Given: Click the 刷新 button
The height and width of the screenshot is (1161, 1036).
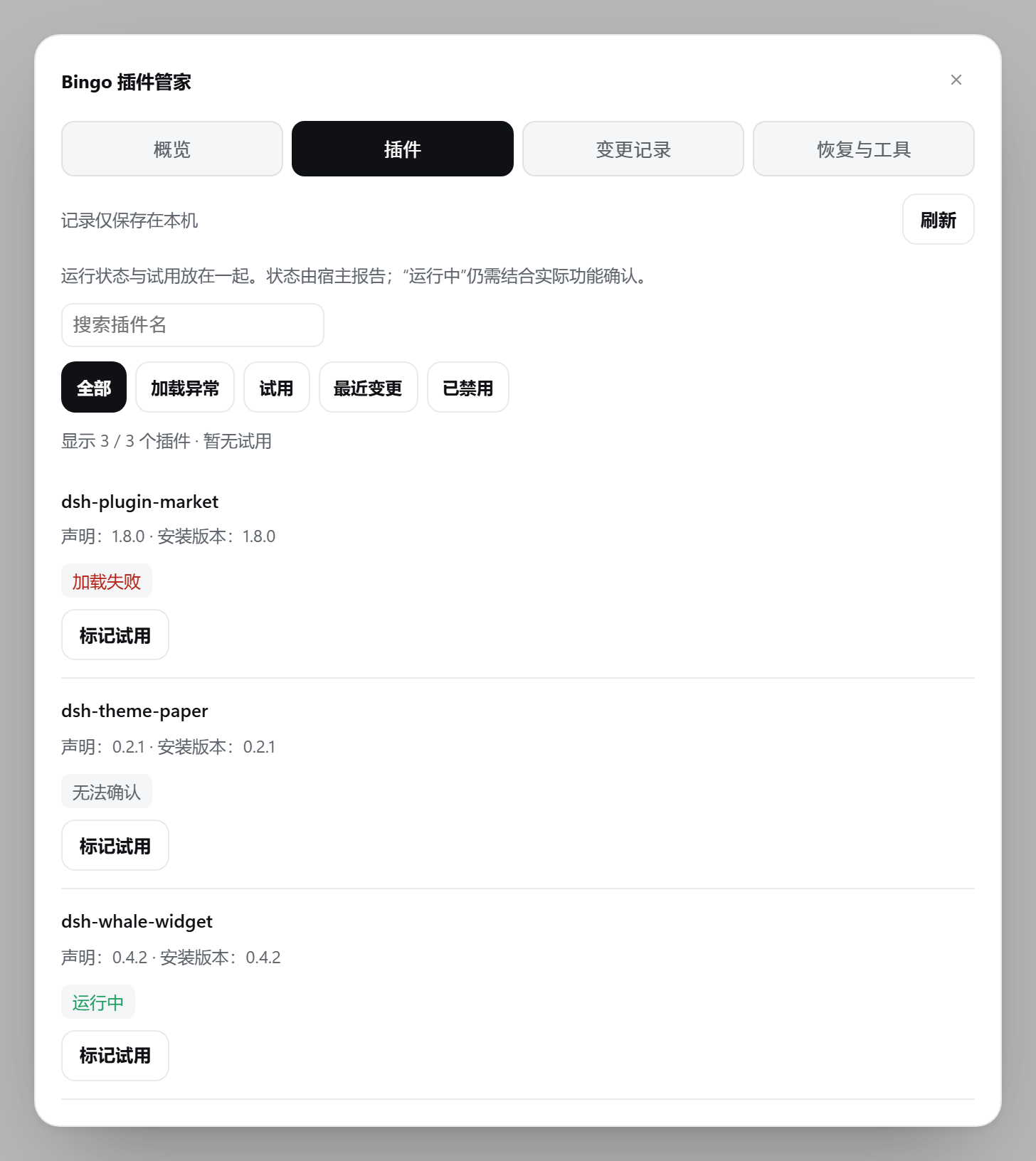Looking at the screenshot, I should pos(938,219).
